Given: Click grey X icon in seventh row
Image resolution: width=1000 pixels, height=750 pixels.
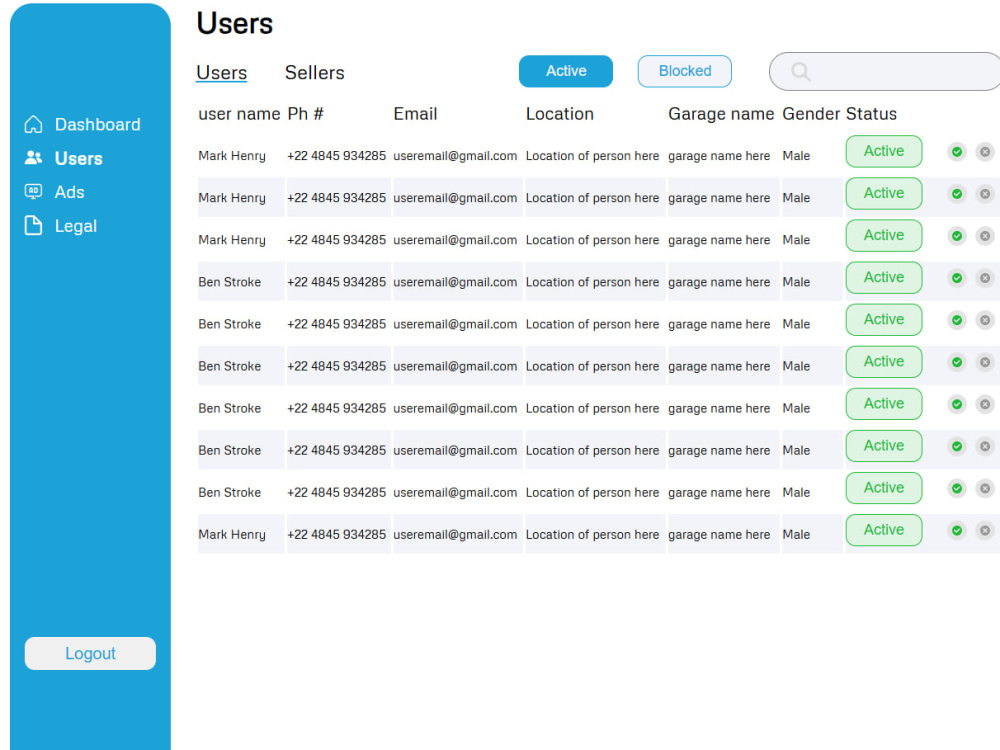Looking at the screenshot, I should coord(985,404).
